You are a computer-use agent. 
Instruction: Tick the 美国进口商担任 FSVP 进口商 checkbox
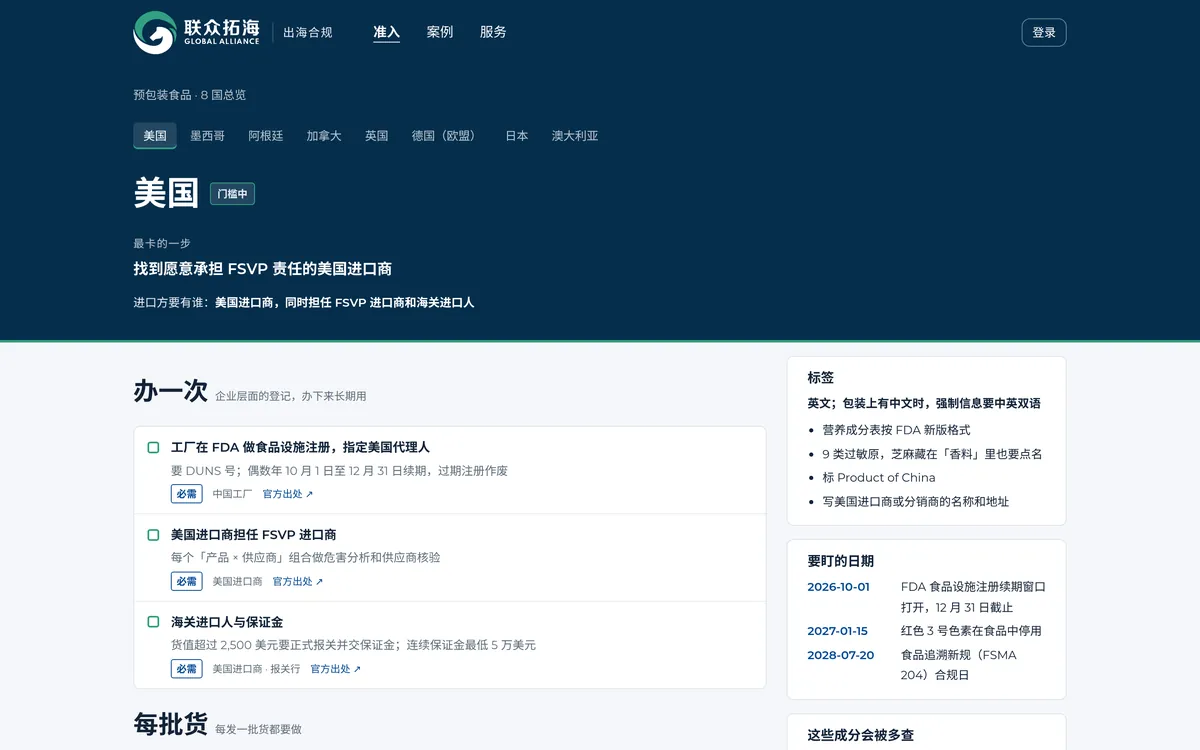[x=153, y=535]
